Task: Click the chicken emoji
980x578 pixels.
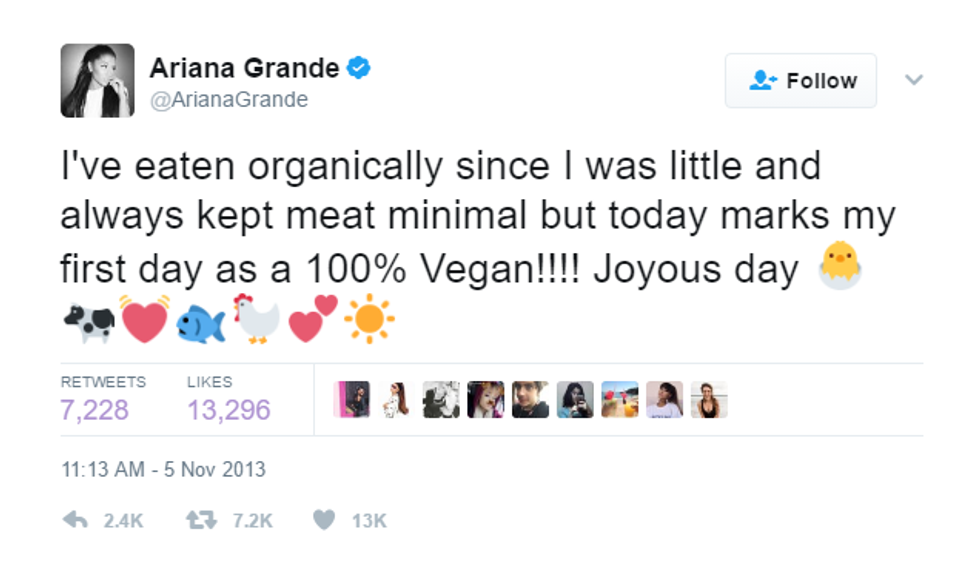Action: (257, 320)
